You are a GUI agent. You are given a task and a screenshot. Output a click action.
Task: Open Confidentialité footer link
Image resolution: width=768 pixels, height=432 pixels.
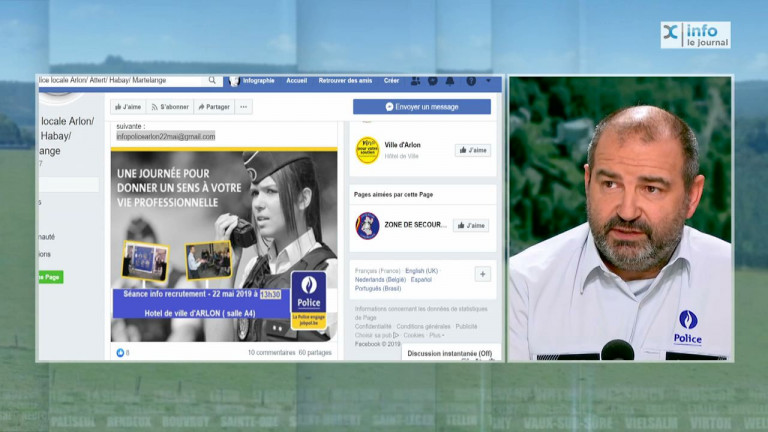[x=373, y=327]
